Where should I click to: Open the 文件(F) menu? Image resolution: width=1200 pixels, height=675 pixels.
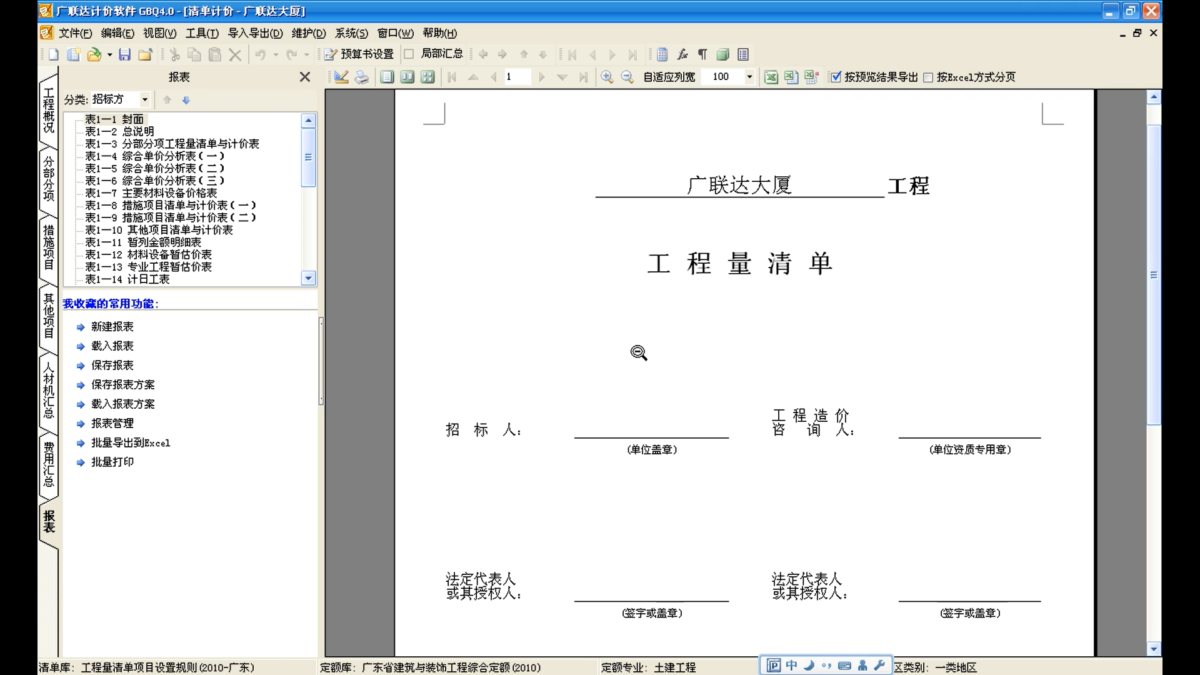[75, 34]
